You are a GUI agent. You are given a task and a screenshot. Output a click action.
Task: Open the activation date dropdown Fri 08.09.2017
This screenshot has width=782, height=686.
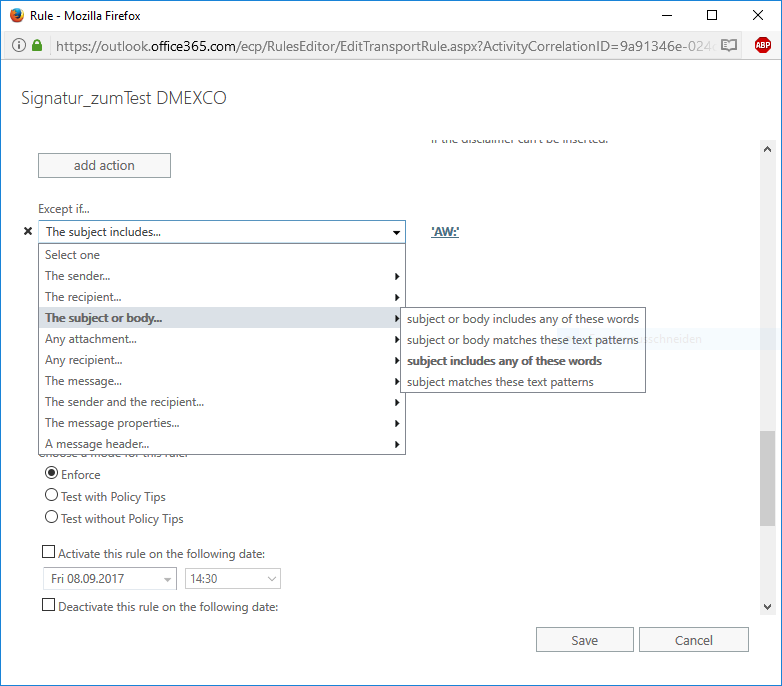coord(110,579)
